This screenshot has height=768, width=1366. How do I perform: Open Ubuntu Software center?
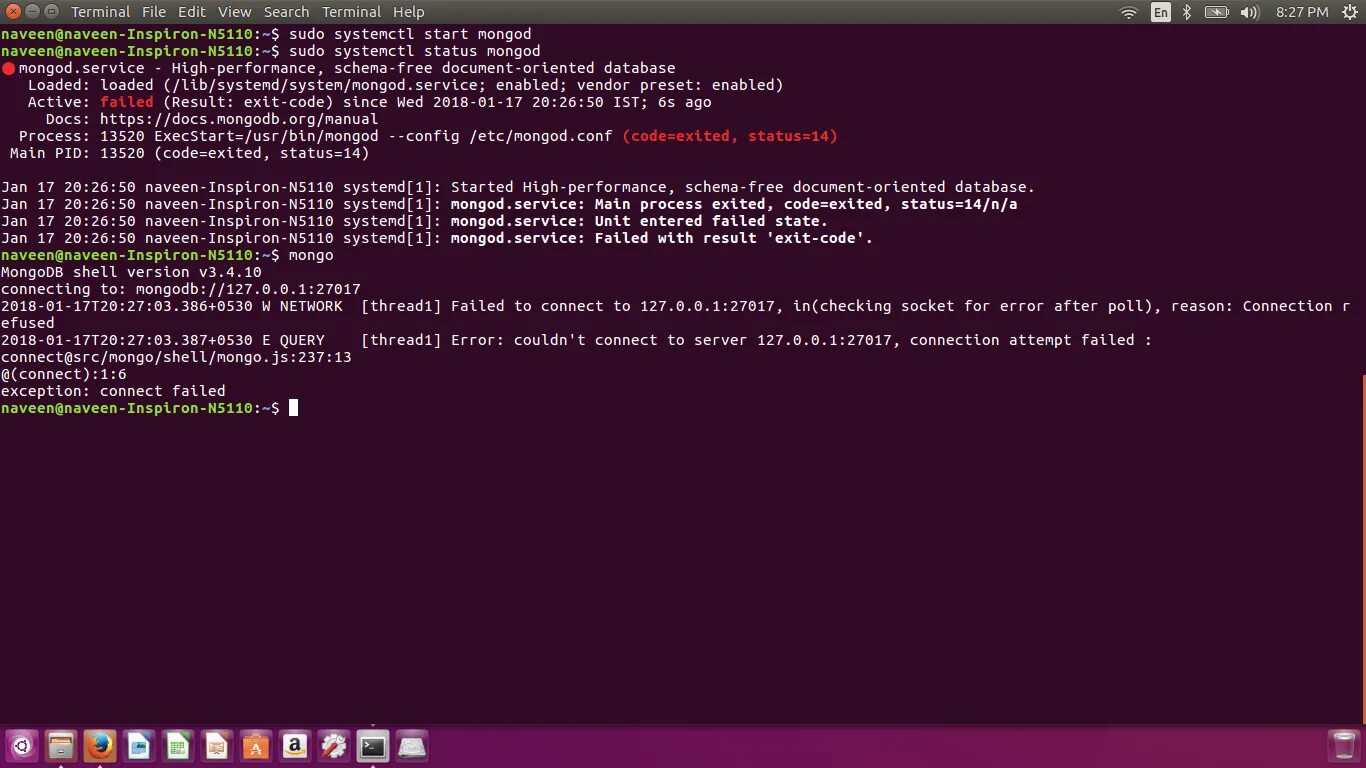256,746
